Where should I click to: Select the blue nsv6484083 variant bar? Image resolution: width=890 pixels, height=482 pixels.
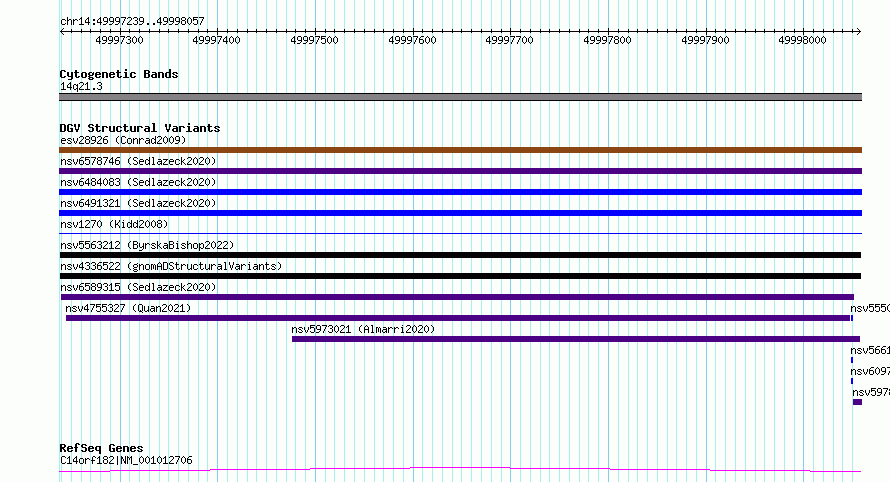click(x=460, y=192)
